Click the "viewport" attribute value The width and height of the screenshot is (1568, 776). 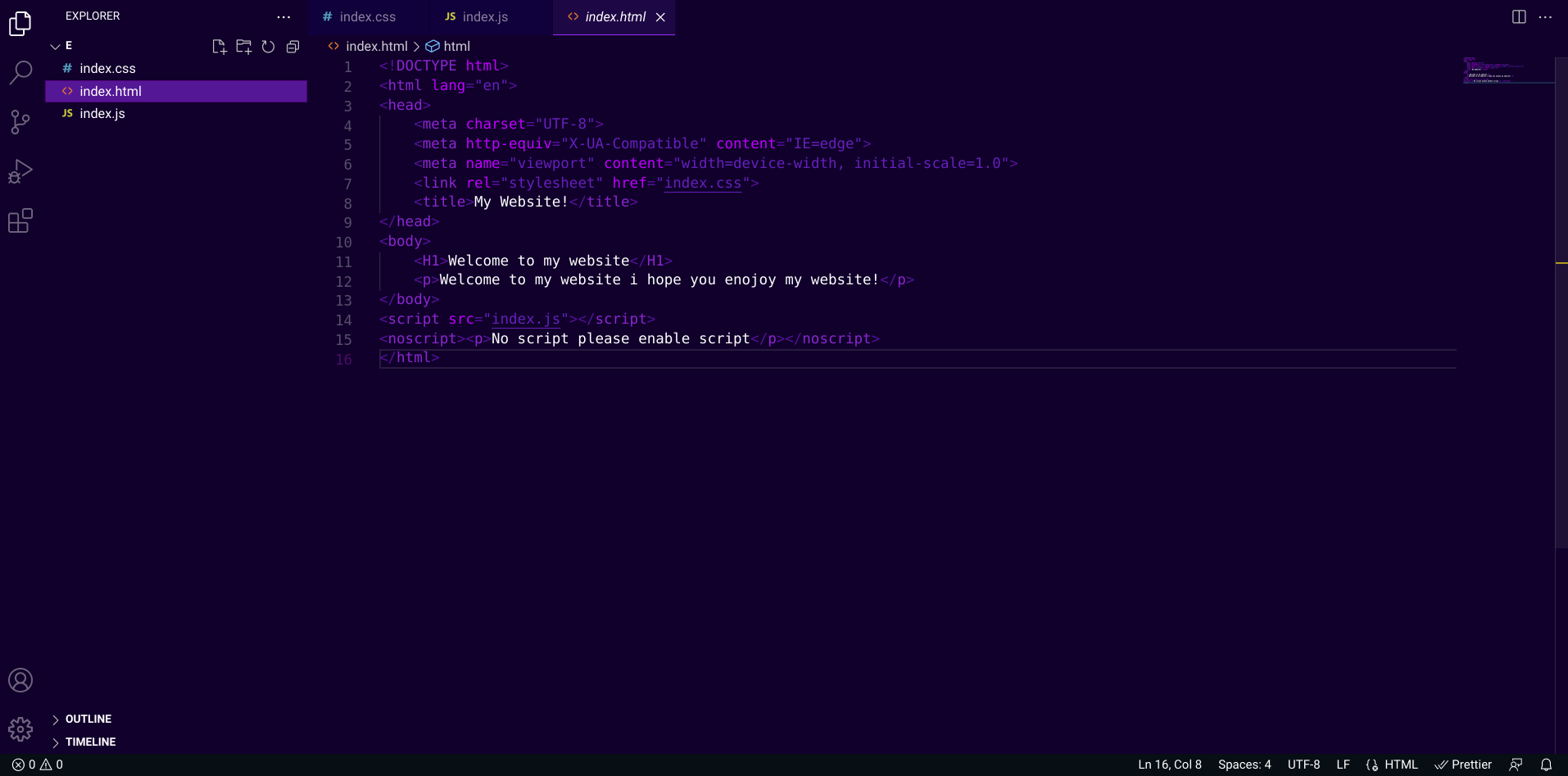tap(552, 164)
